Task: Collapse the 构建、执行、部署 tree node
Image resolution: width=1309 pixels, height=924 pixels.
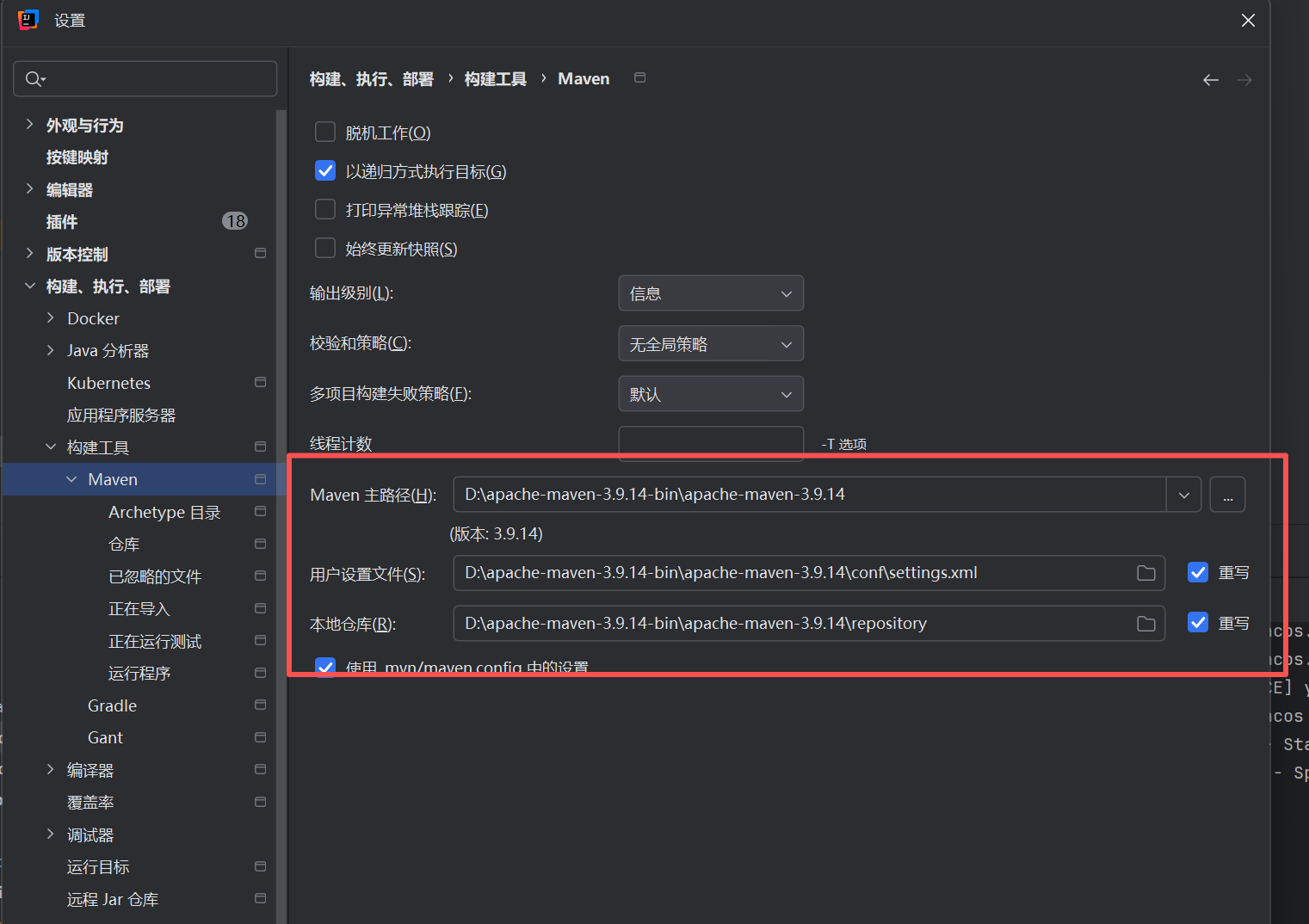Action: [x=30, y=286]
